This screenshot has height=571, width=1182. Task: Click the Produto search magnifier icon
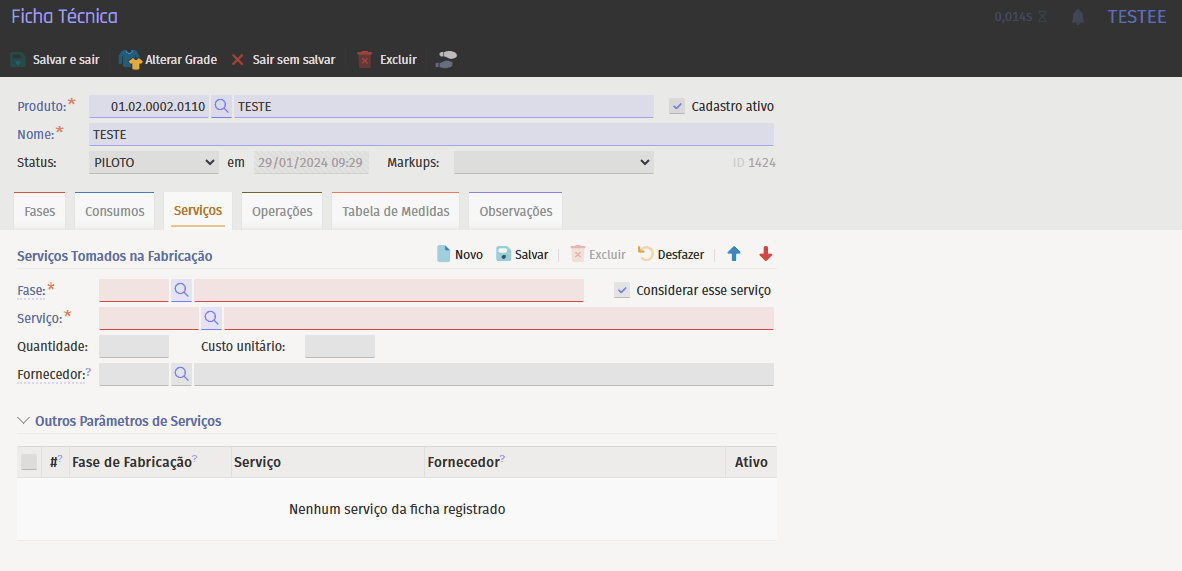(221, 106)
